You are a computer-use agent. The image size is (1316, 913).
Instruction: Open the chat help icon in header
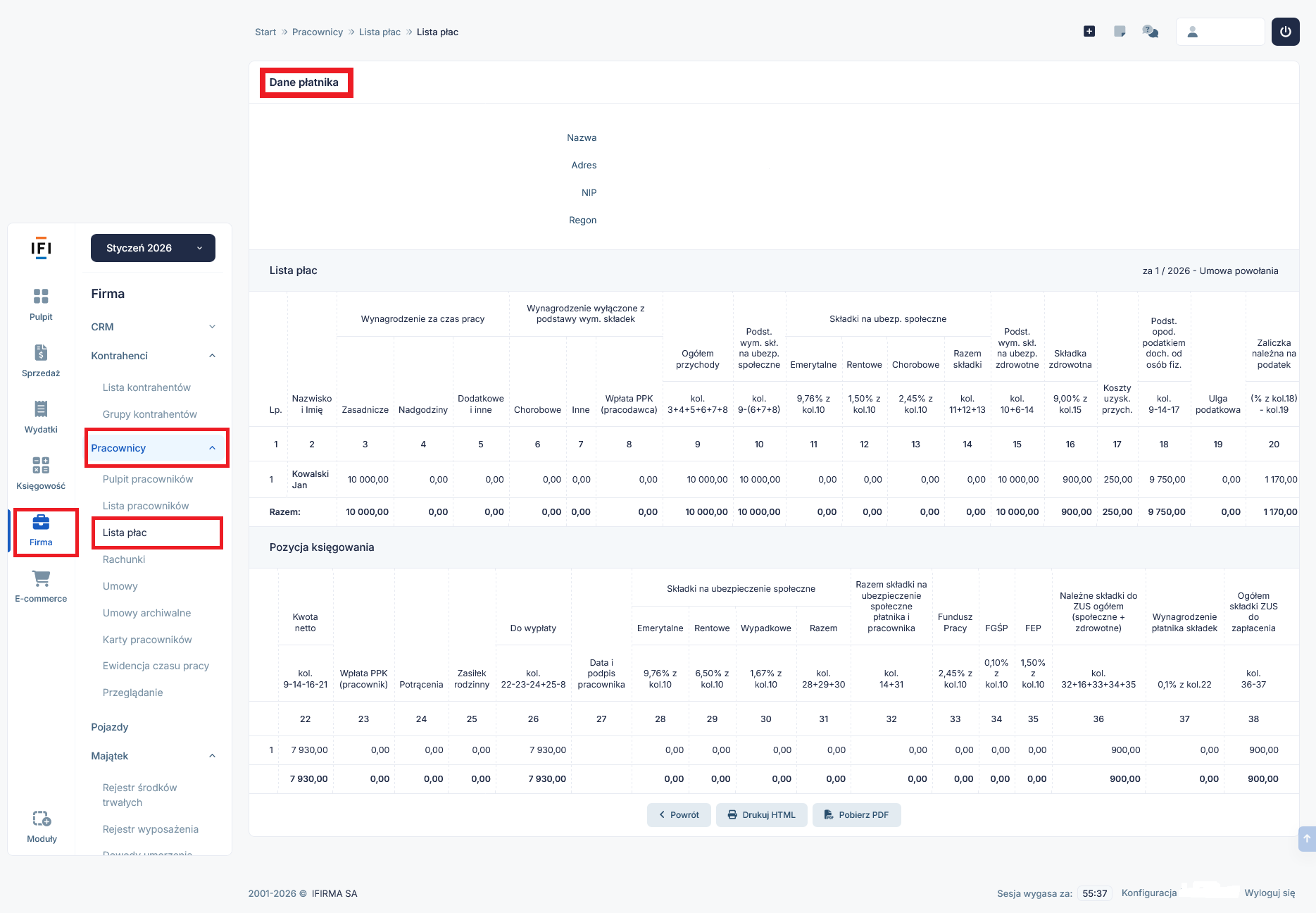(1151, 32)
